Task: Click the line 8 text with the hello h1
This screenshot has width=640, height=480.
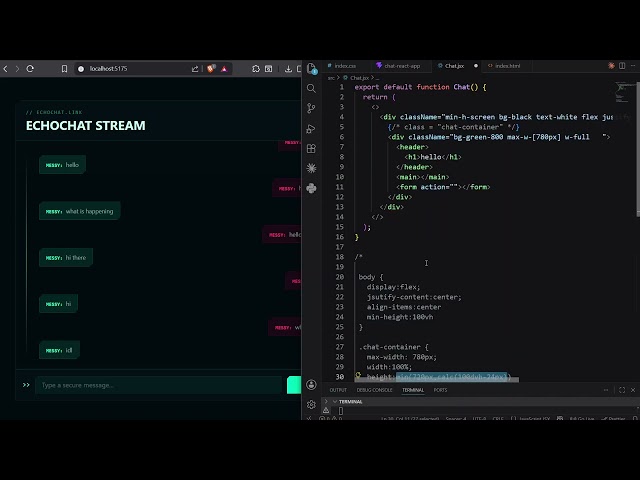Action: [x=433, y=157]
